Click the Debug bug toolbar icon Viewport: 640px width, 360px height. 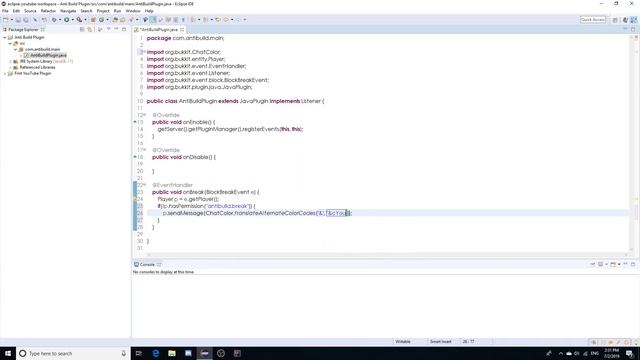54,20
